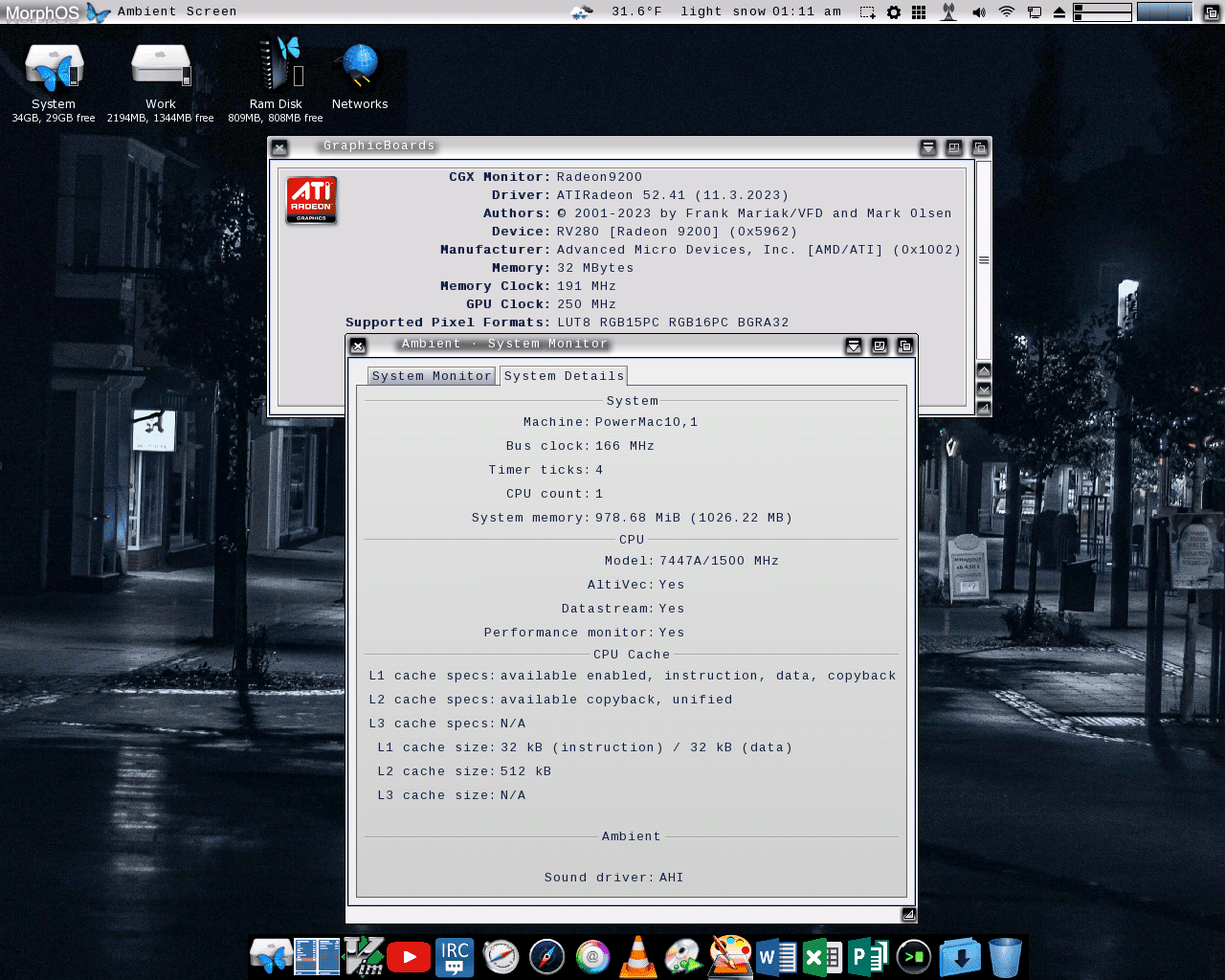Open the dark blue compass browser in the dock
Screen dimensions: 1225x980
coord(546,956)
